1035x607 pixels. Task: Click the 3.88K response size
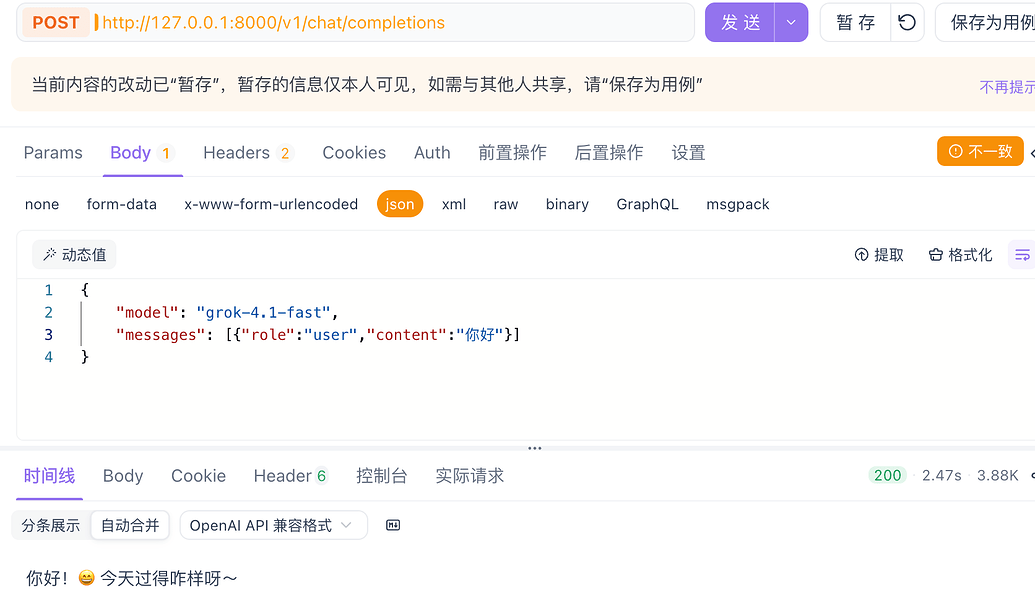coord(997,475)
